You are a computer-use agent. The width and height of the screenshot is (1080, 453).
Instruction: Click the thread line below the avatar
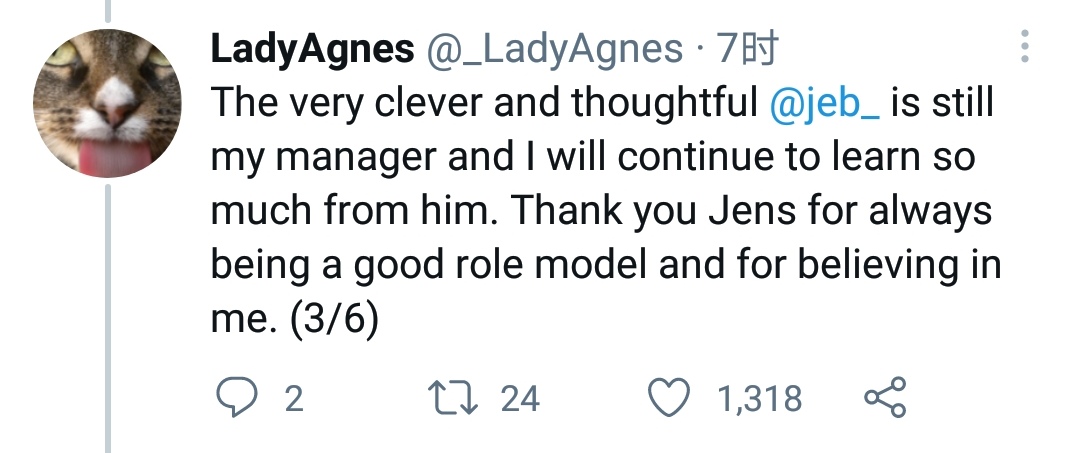point(107,320)
